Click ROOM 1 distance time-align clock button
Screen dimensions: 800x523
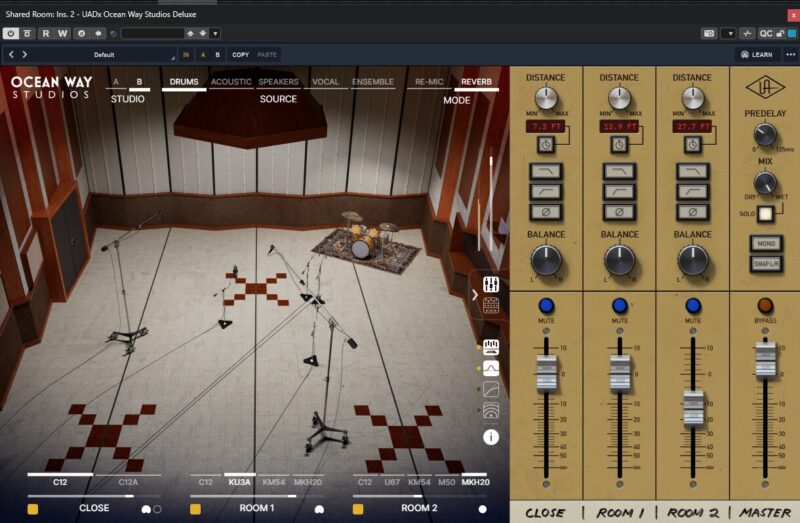pos(619,145)
